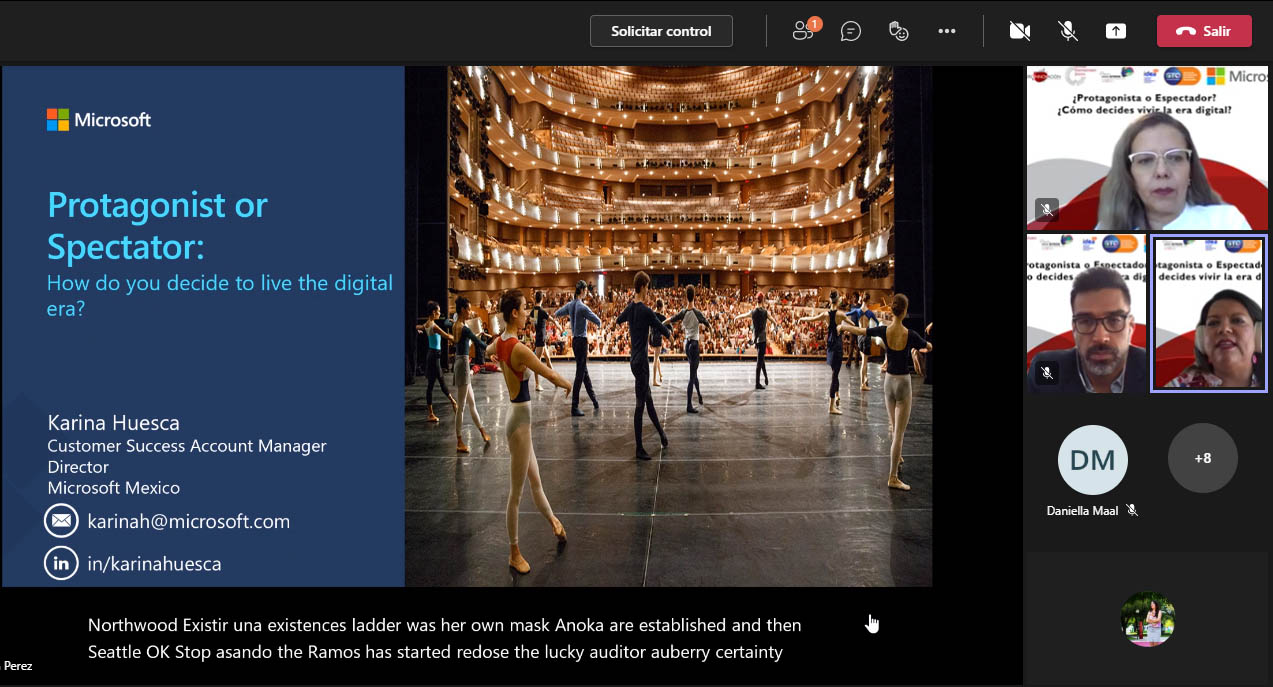This screenshot has height=687, width=1273.
Task: Expand the +8 additional participants bubble
Action: pos(1202,458)
